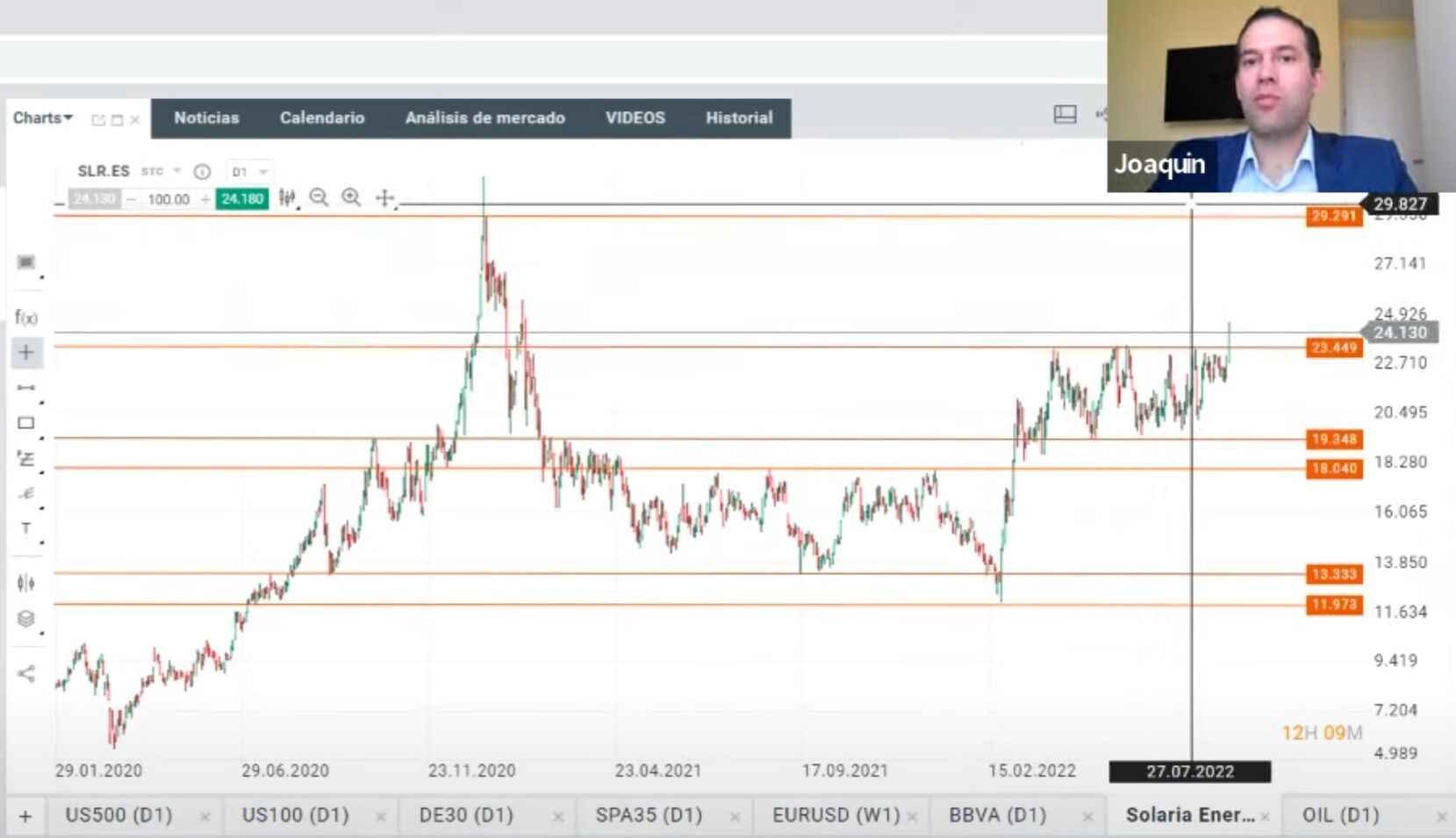Click the SLR.ES symbol name
1456x838 pixels.
[x=104, y=171]
